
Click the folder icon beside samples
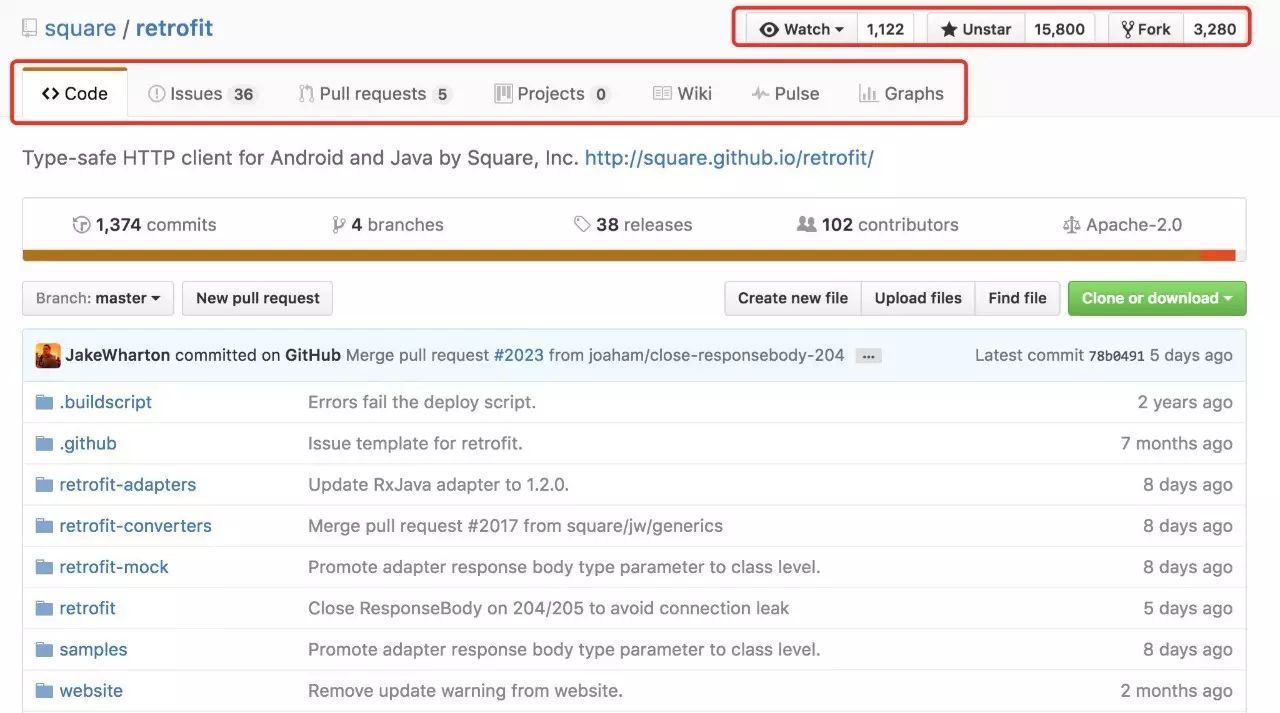pyautogui.click(x=44, y=650)
